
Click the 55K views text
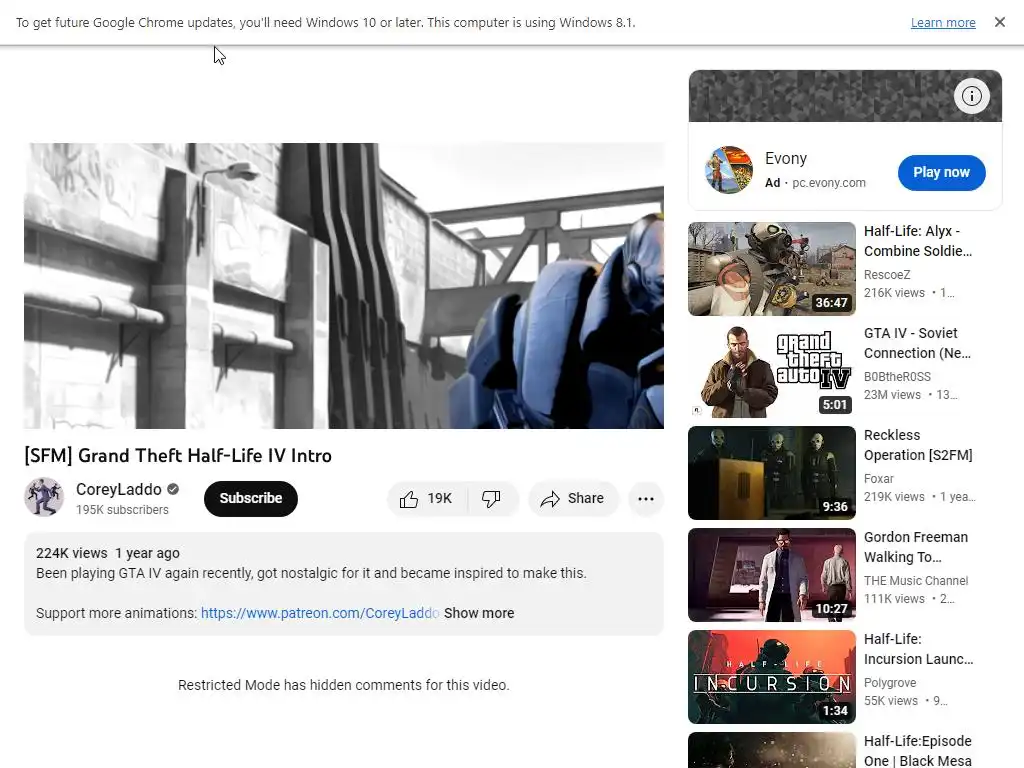pyautogui.click(x=891, y=700)
